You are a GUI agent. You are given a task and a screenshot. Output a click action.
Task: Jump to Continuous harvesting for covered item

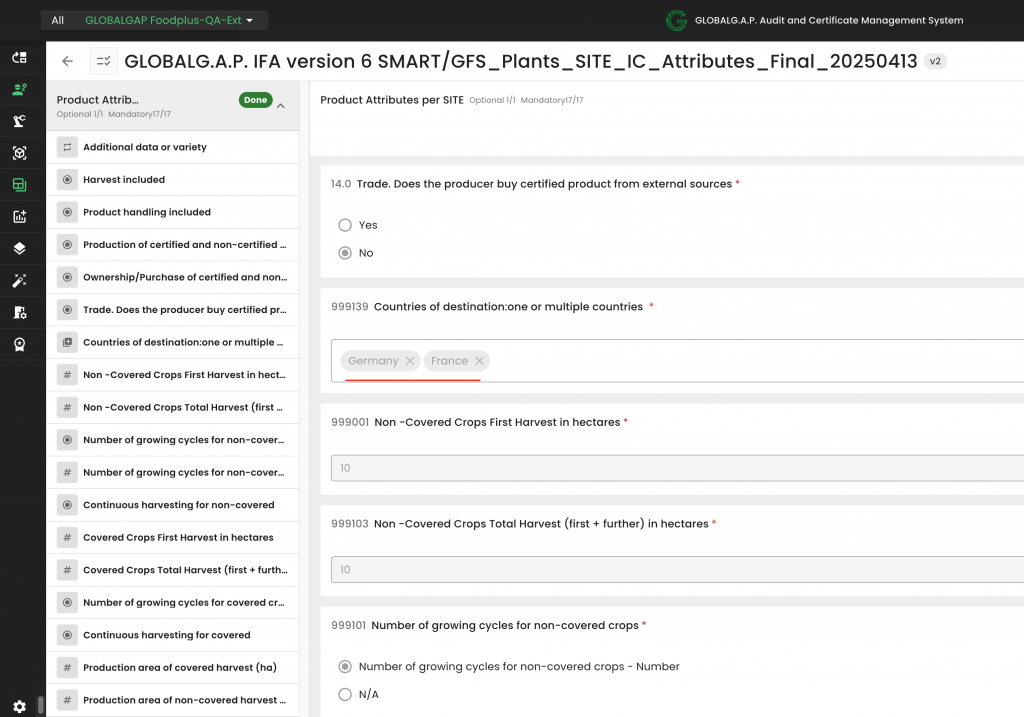click(166, 635)
